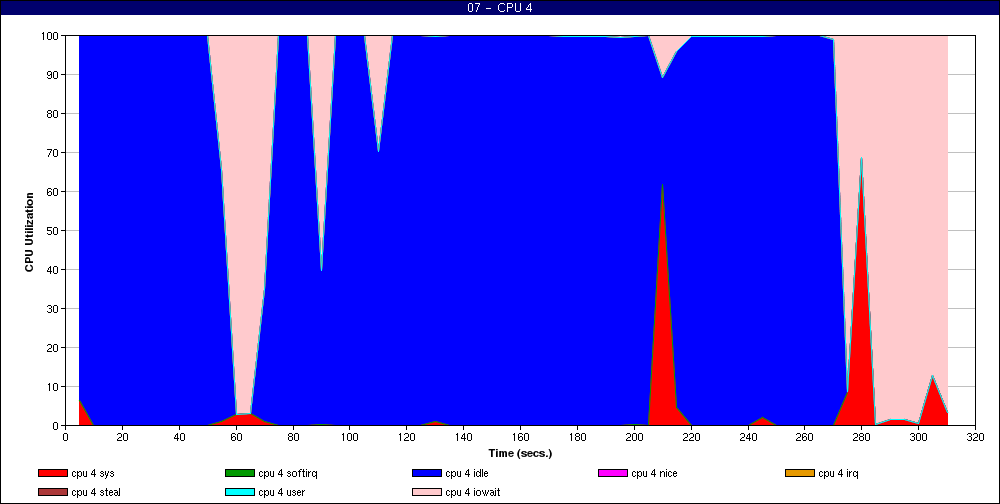This screenshot has height=504, width=1000.
Task: Select the 'cpu 4 iowait' legend label
Action: [x=473, y=493]
